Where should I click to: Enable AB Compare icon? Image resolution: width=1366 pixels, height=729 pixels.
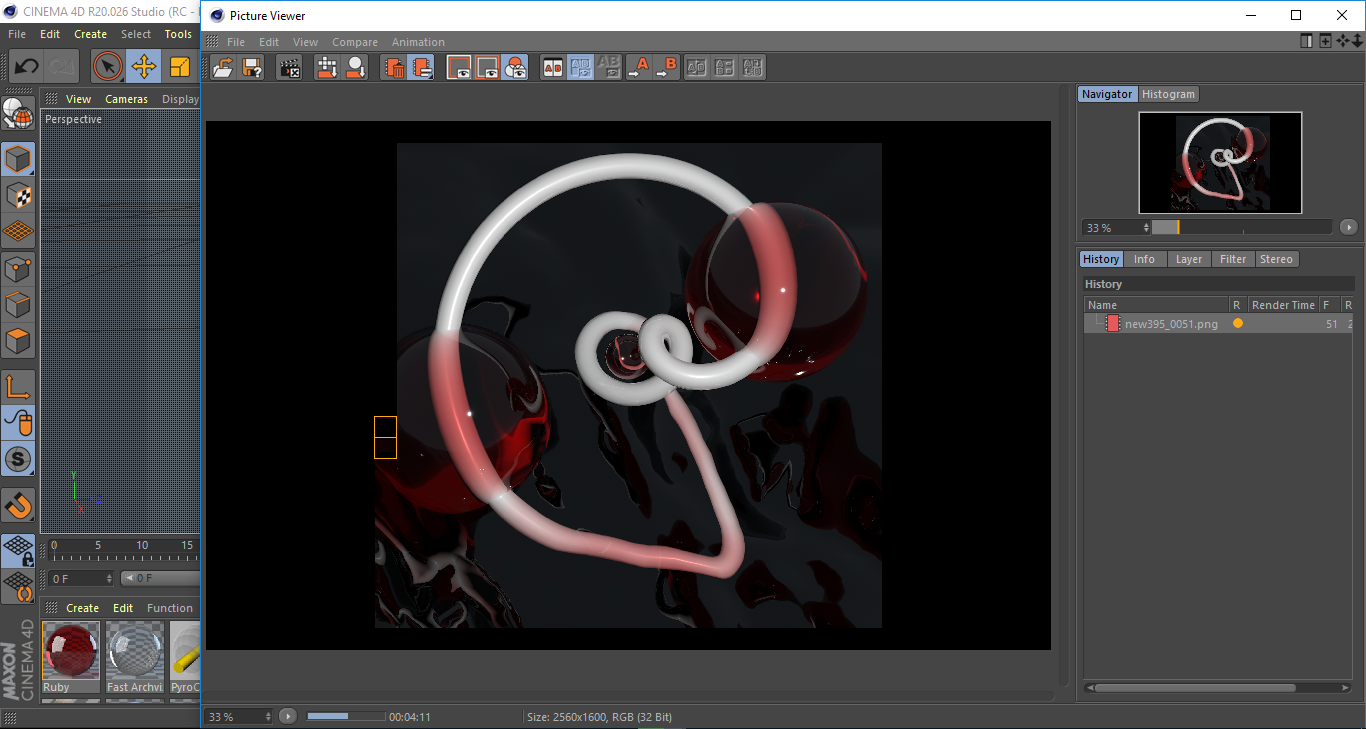[553, 68]
